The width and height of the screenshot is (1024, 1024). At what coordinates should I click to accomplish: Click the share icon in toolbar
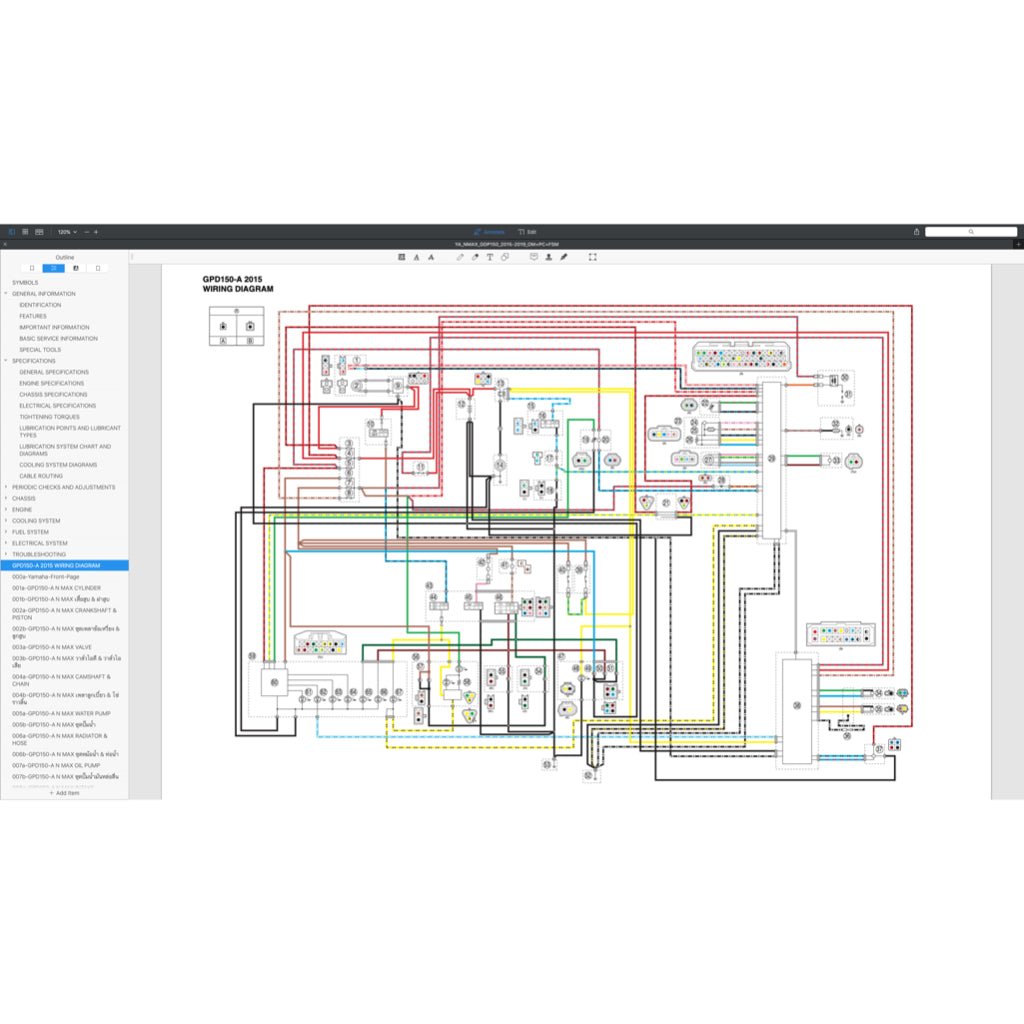pos(916,232)
